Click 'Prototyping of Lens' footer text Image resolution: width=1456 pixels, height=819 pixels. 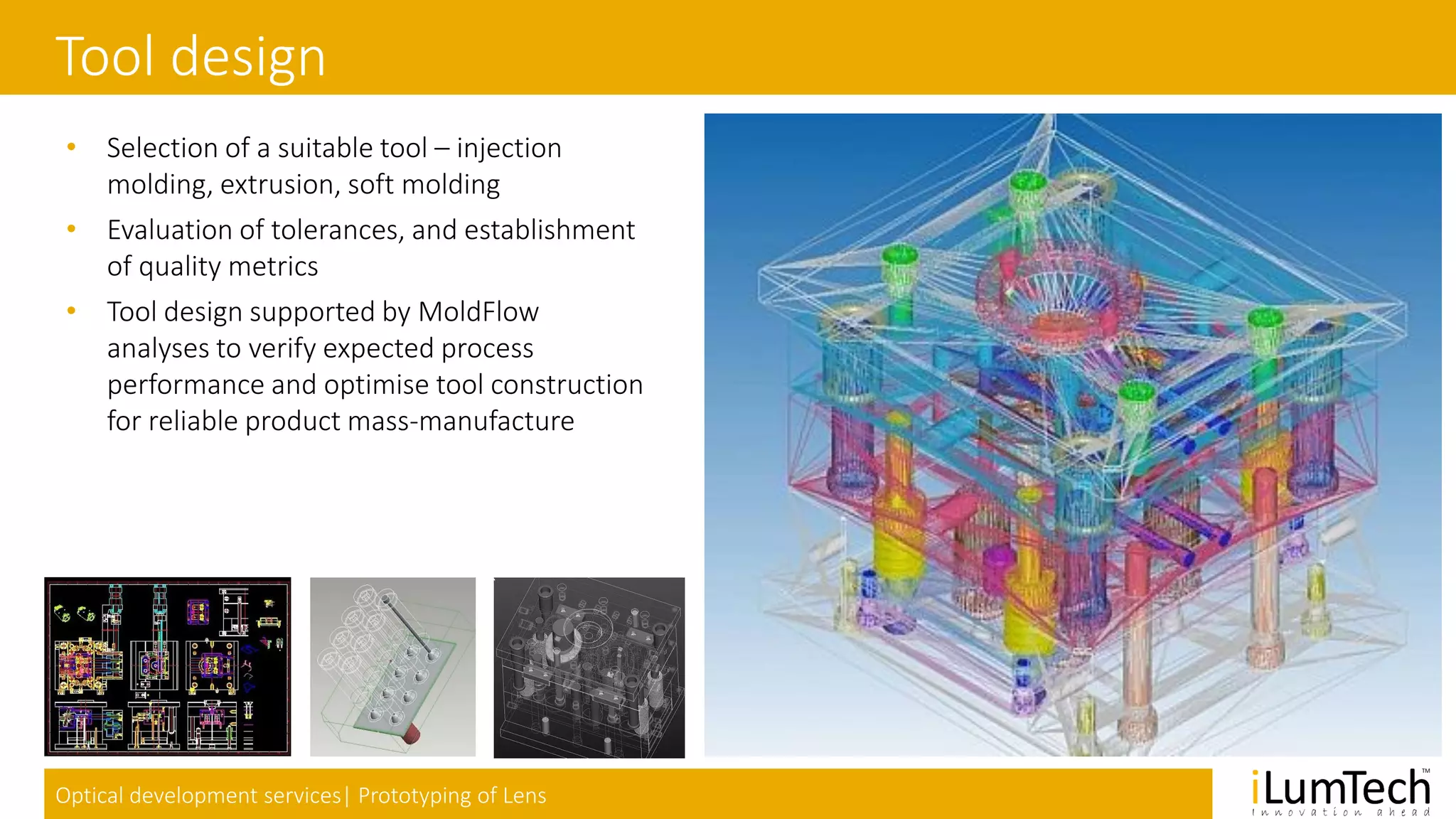pyautogui.click(x=452, y=795)
